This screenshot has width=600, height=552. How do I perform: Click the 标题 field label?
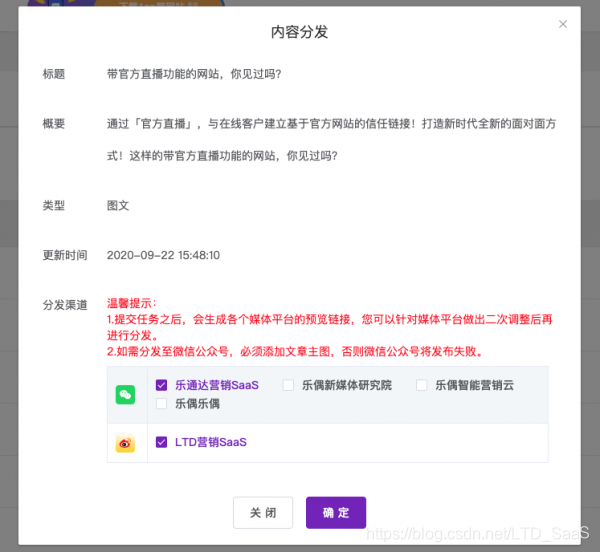[54, 74]
